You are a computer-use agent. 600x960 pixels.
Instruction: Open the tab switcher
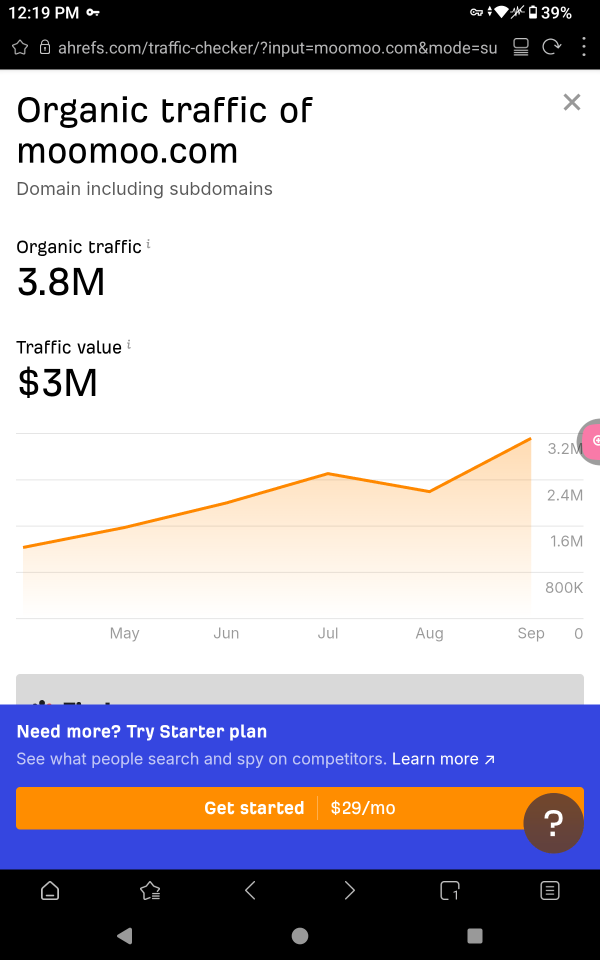click(449, 890)
